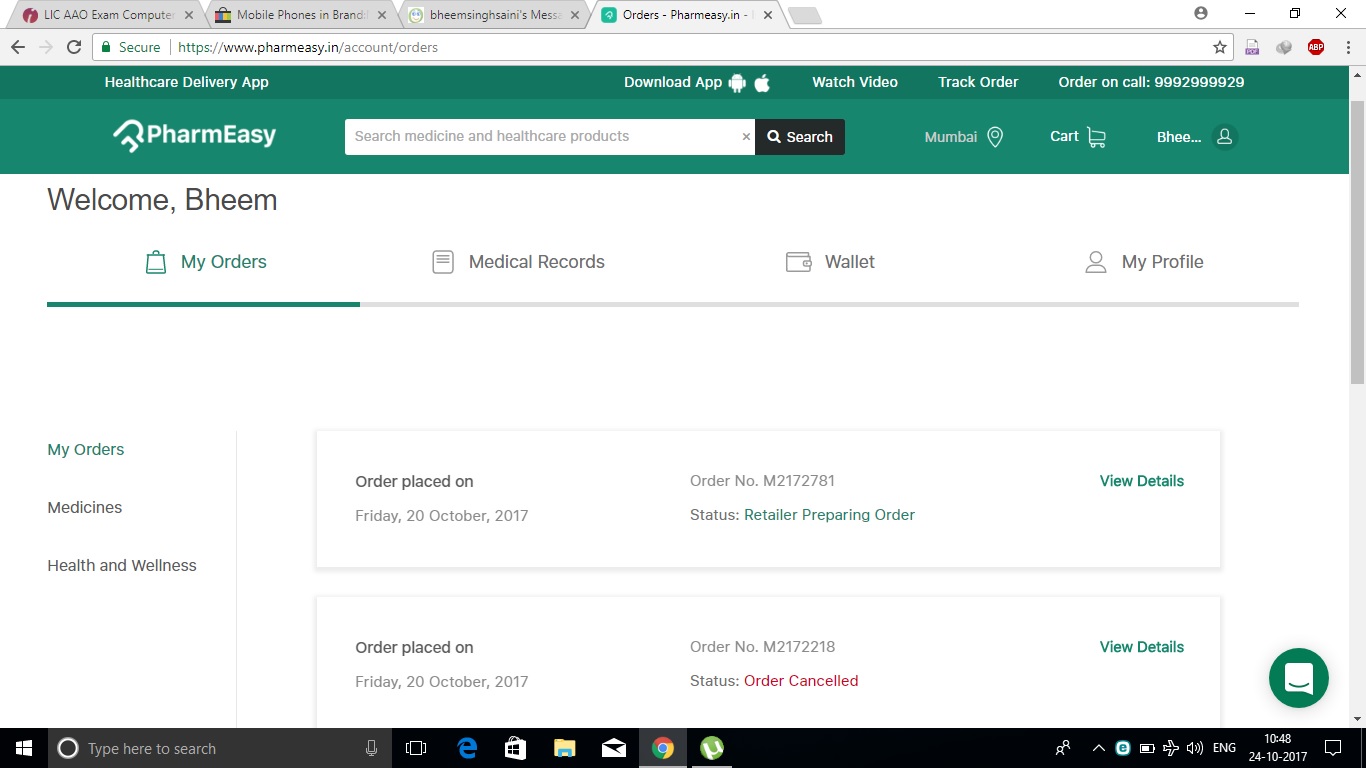The height and width of the screenshot is (768, 1366).
Task: View the Secure padlock site info
Action: pyautogui.click(x=131, y=47)
